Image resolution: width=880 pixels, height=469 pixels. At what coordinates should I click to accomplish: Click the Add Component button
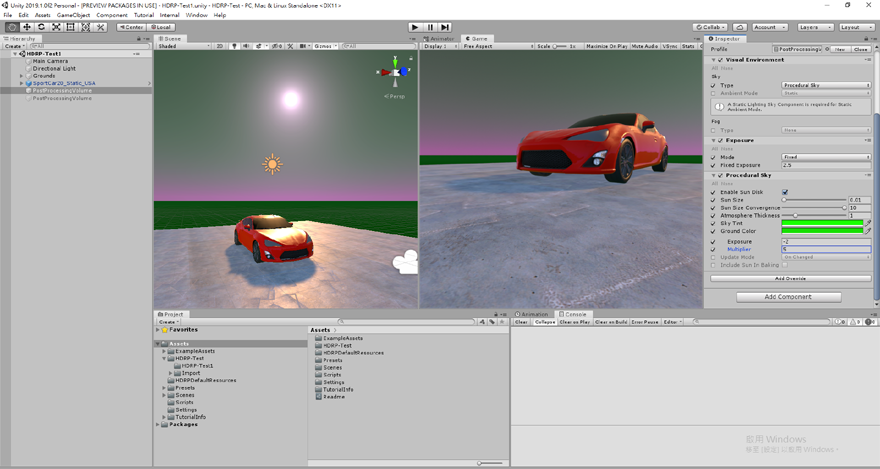(x=789, y=297)
